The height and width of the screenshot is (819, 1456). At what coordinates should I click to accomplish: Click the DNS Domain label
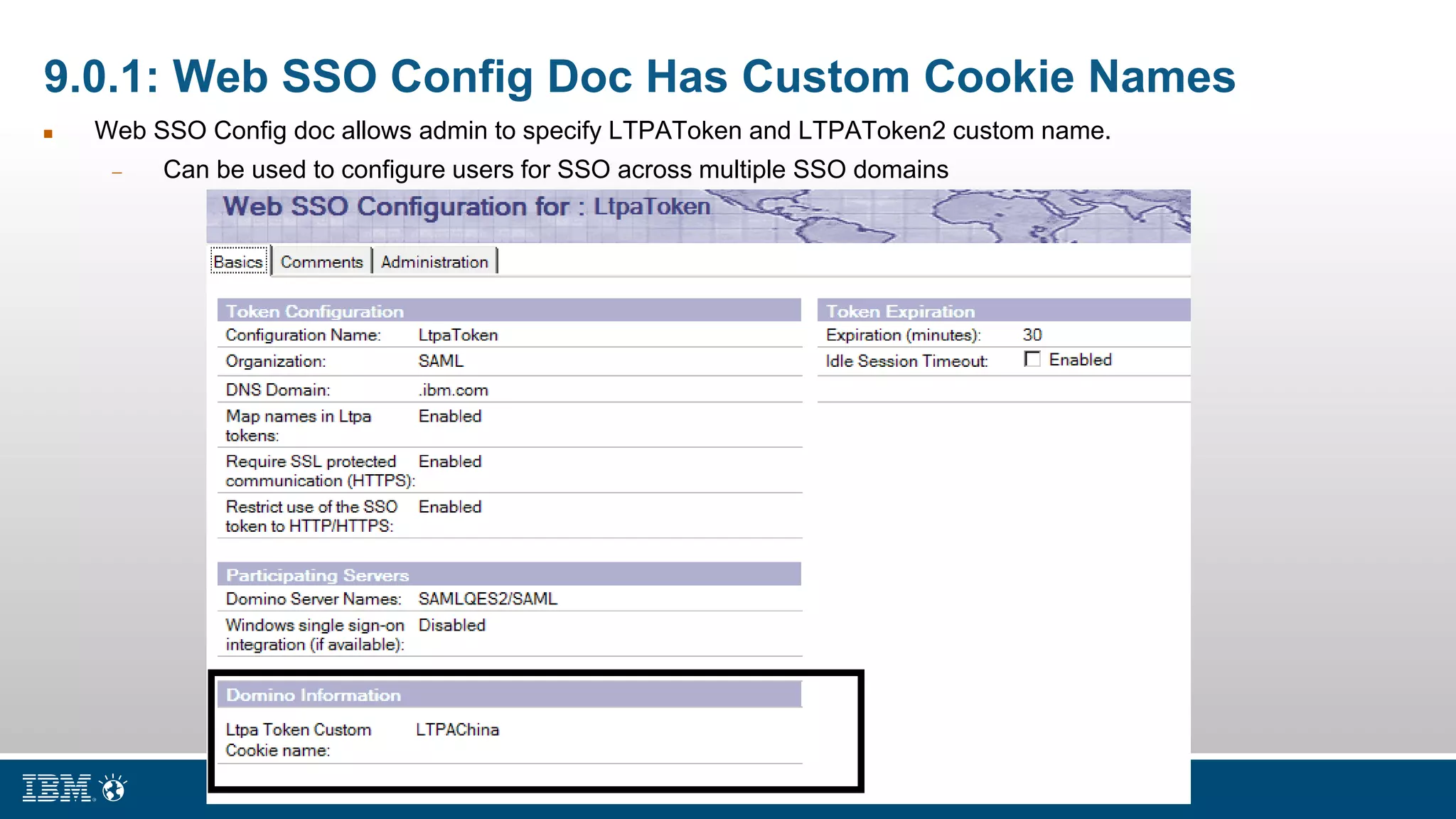point(278,390)
